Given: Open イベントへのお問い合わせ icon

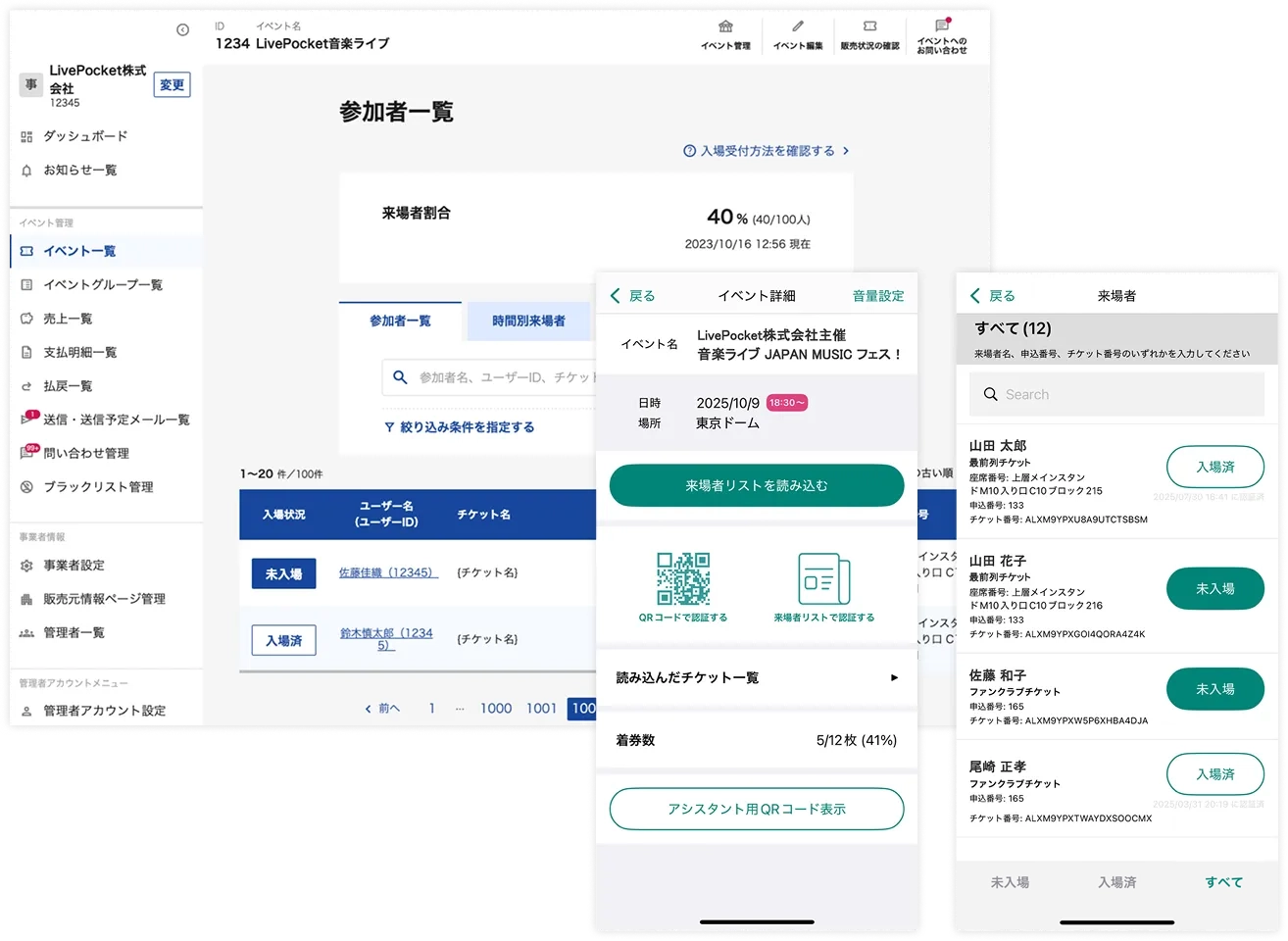Looking at the screenshot, I should (941, 26).
